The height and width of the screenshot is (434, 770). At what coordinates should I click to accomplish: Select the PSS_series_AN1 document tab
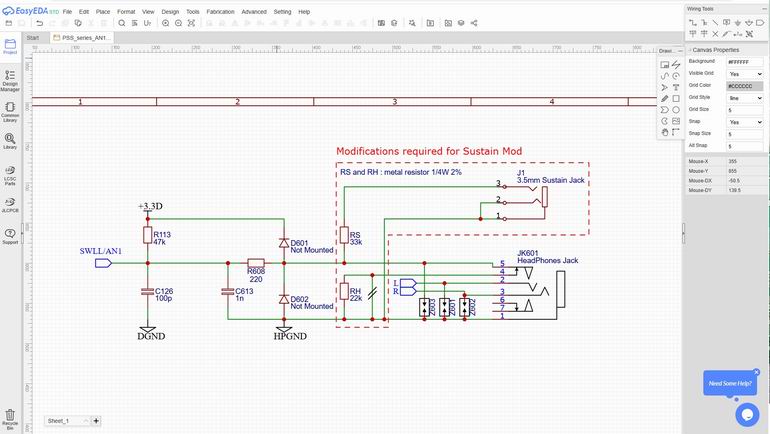82,38
